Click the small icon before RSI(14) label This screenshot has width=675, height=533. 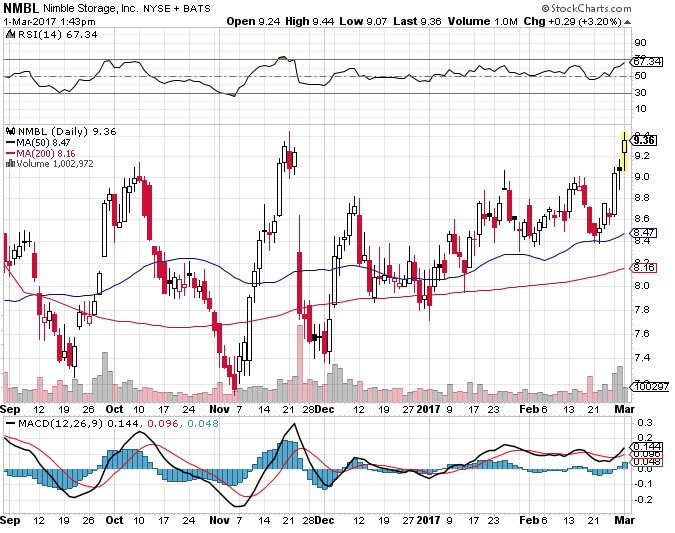[x=9, y=34]
